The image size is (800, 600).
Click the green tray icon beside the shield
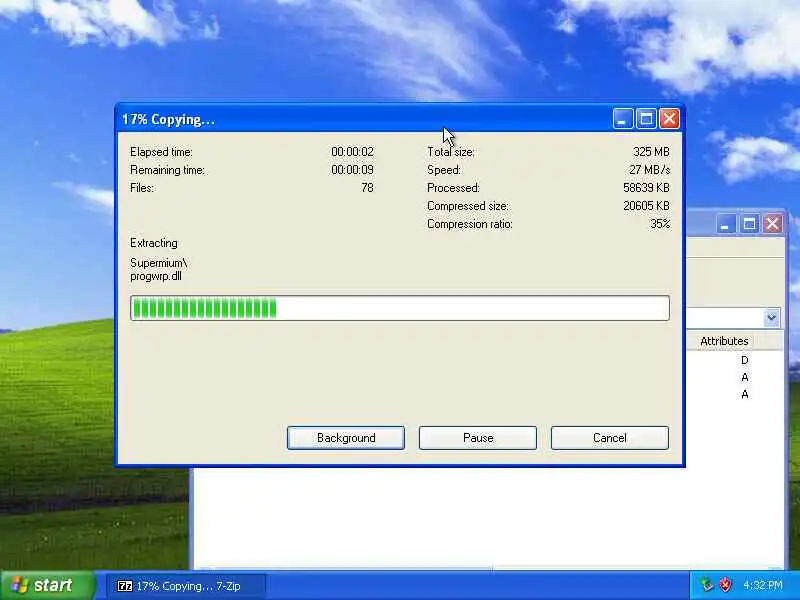[x=707, y=585]
